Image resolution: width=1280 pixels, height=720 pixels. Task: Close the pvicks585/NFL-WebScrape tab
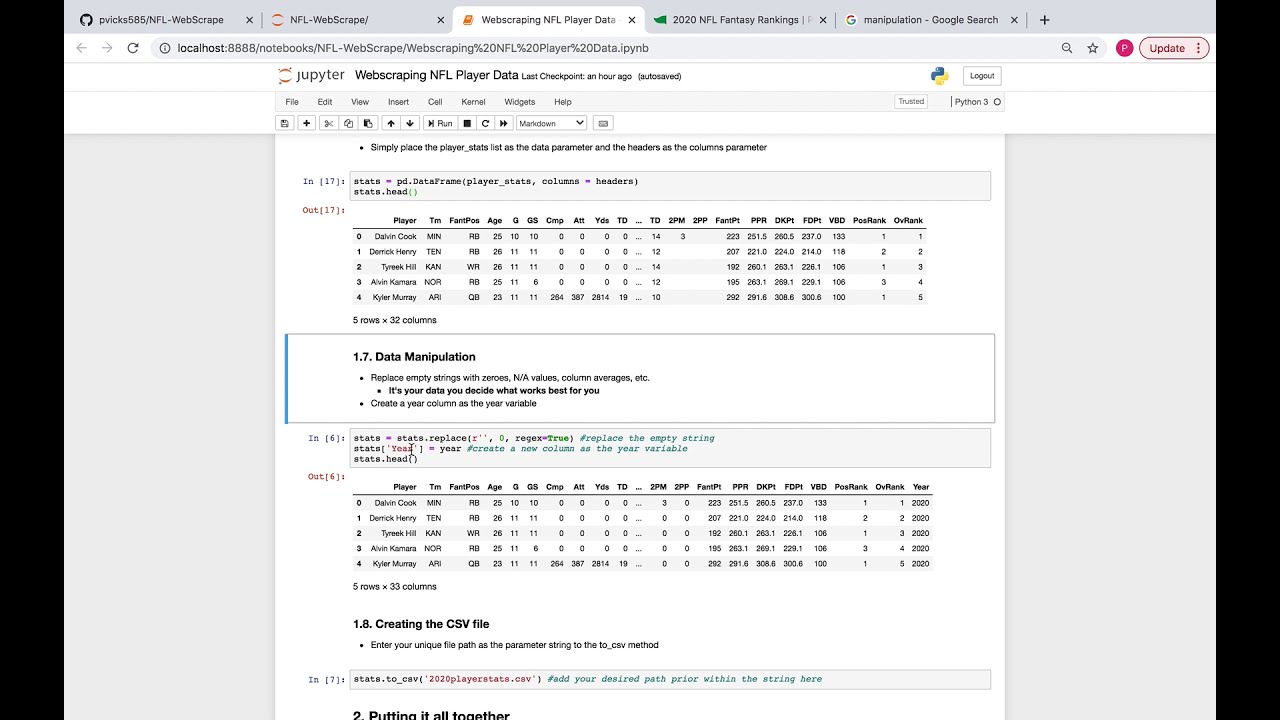pyautogui.click(x=251, y=20)
